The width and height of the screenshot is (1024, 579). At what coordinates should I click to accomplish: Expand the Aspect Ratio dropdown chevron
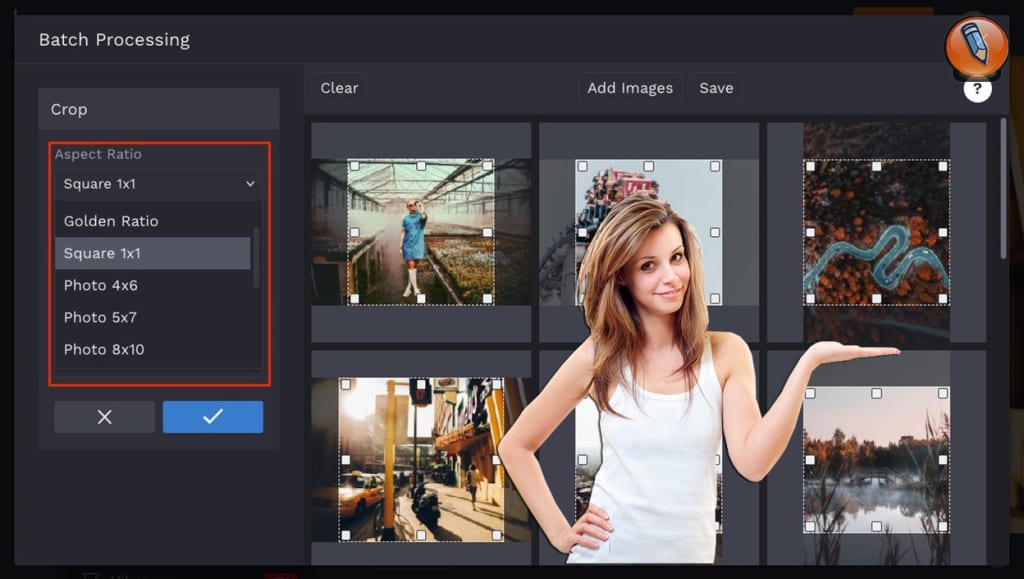coord(250,184)
